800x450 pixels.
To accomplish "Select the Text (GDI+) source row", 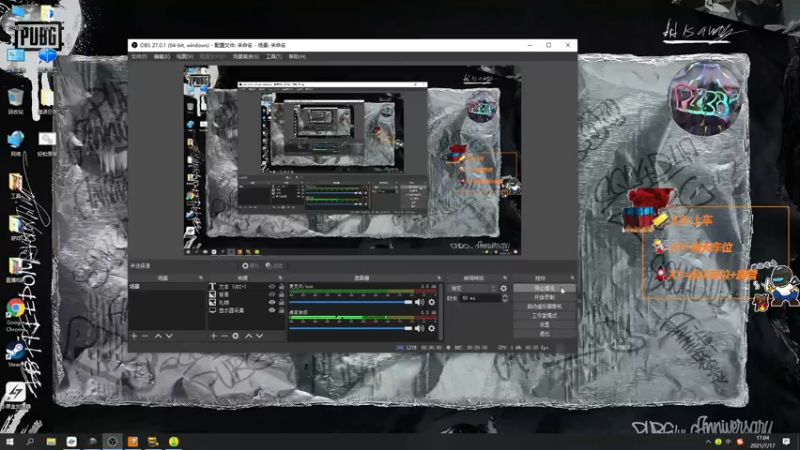I will coord(246,287).
